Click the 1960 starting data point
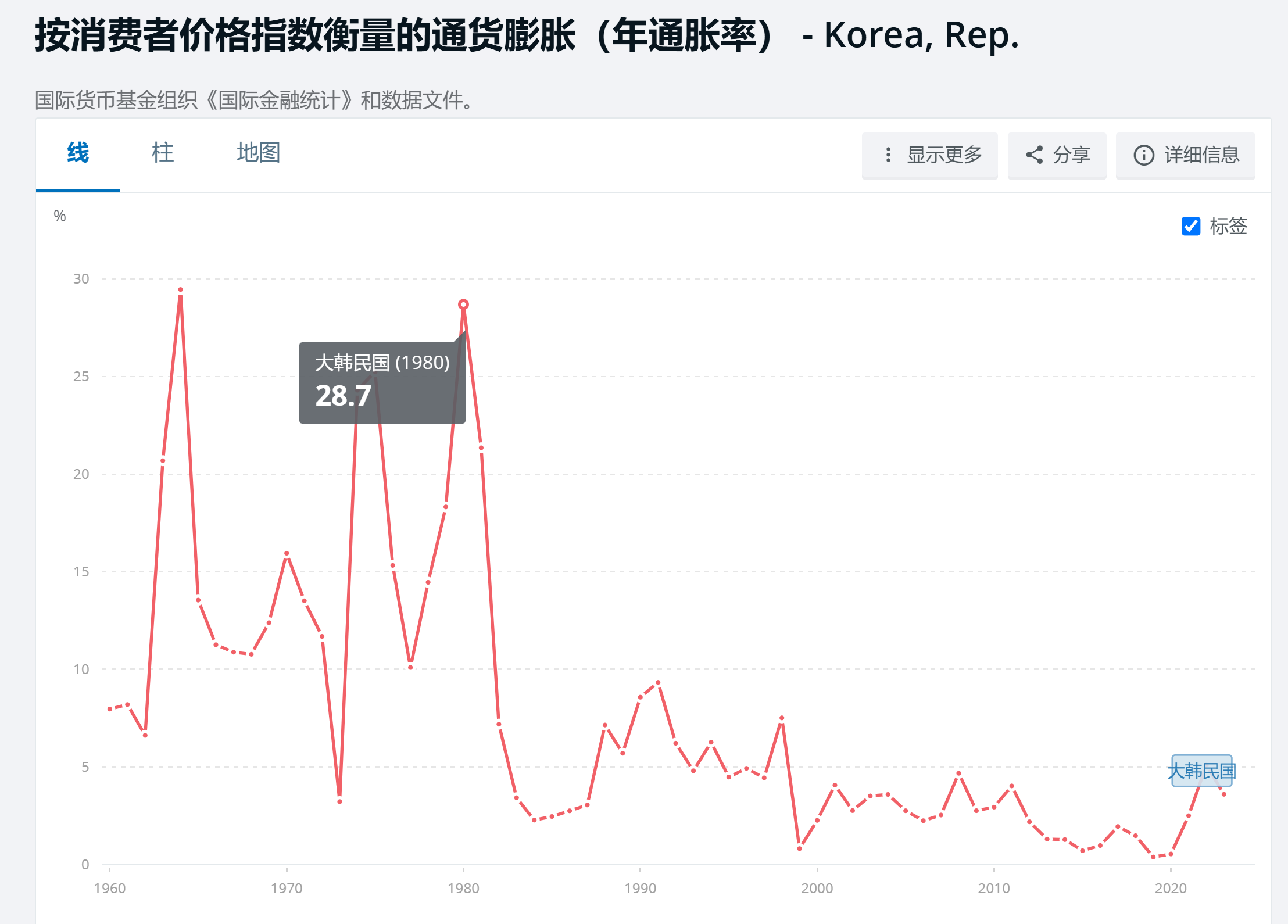The image size is (1288, 924). 110,709
